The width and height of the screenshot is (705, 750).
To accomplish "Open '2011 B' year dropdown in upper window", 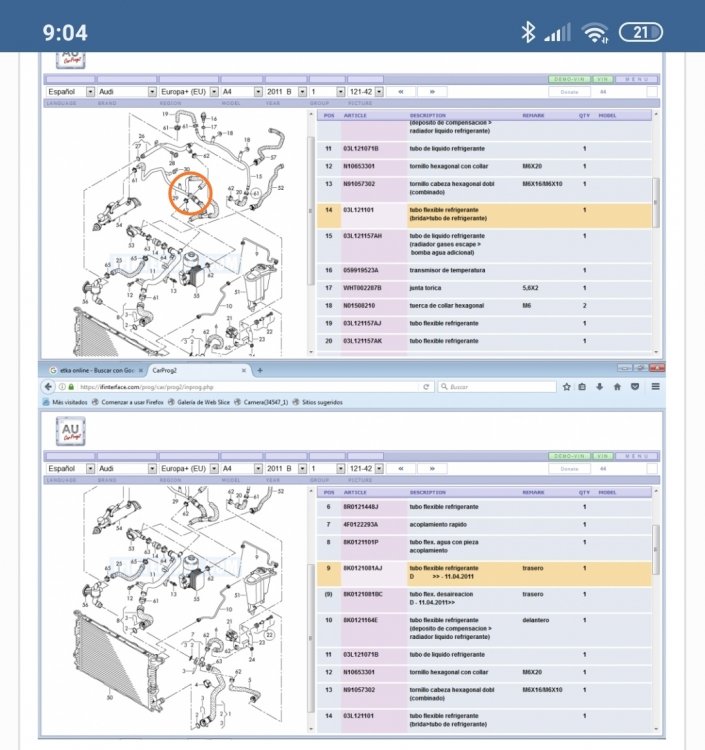I will pos(286,91).
